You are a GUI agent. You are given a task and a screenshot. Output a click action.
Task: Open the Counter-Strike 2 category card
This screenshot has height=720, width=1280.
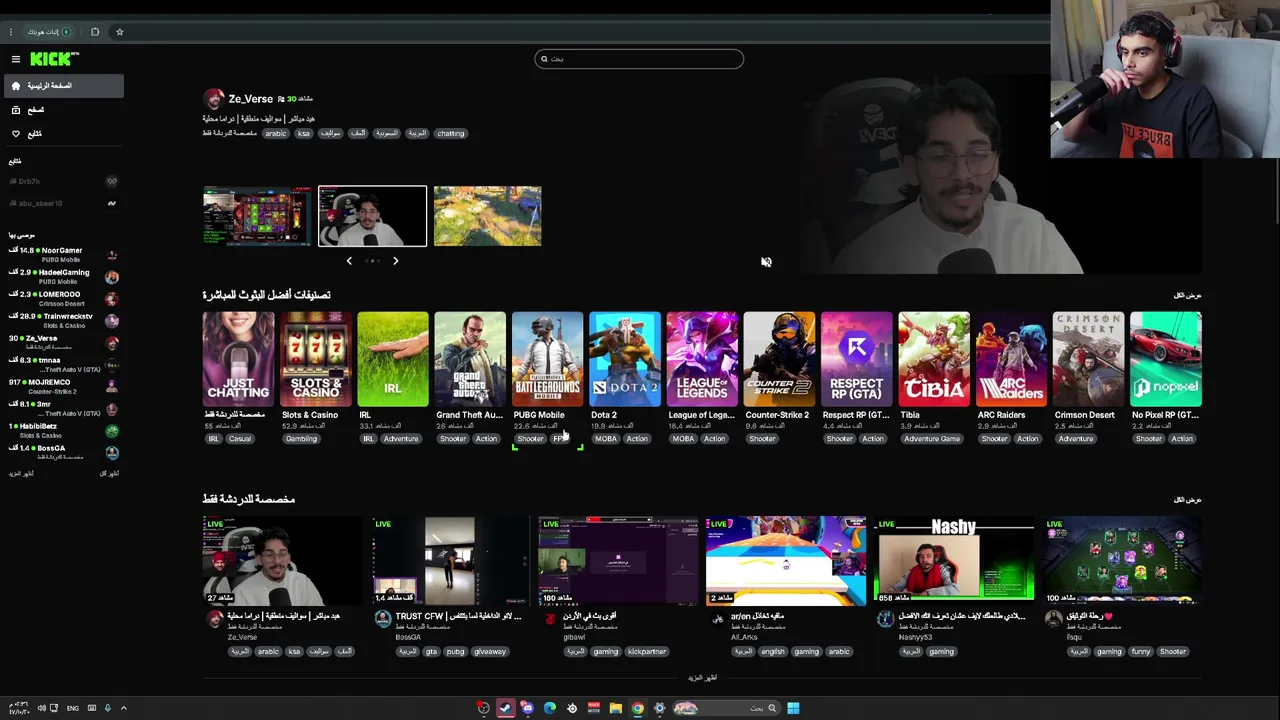[779, 360]
